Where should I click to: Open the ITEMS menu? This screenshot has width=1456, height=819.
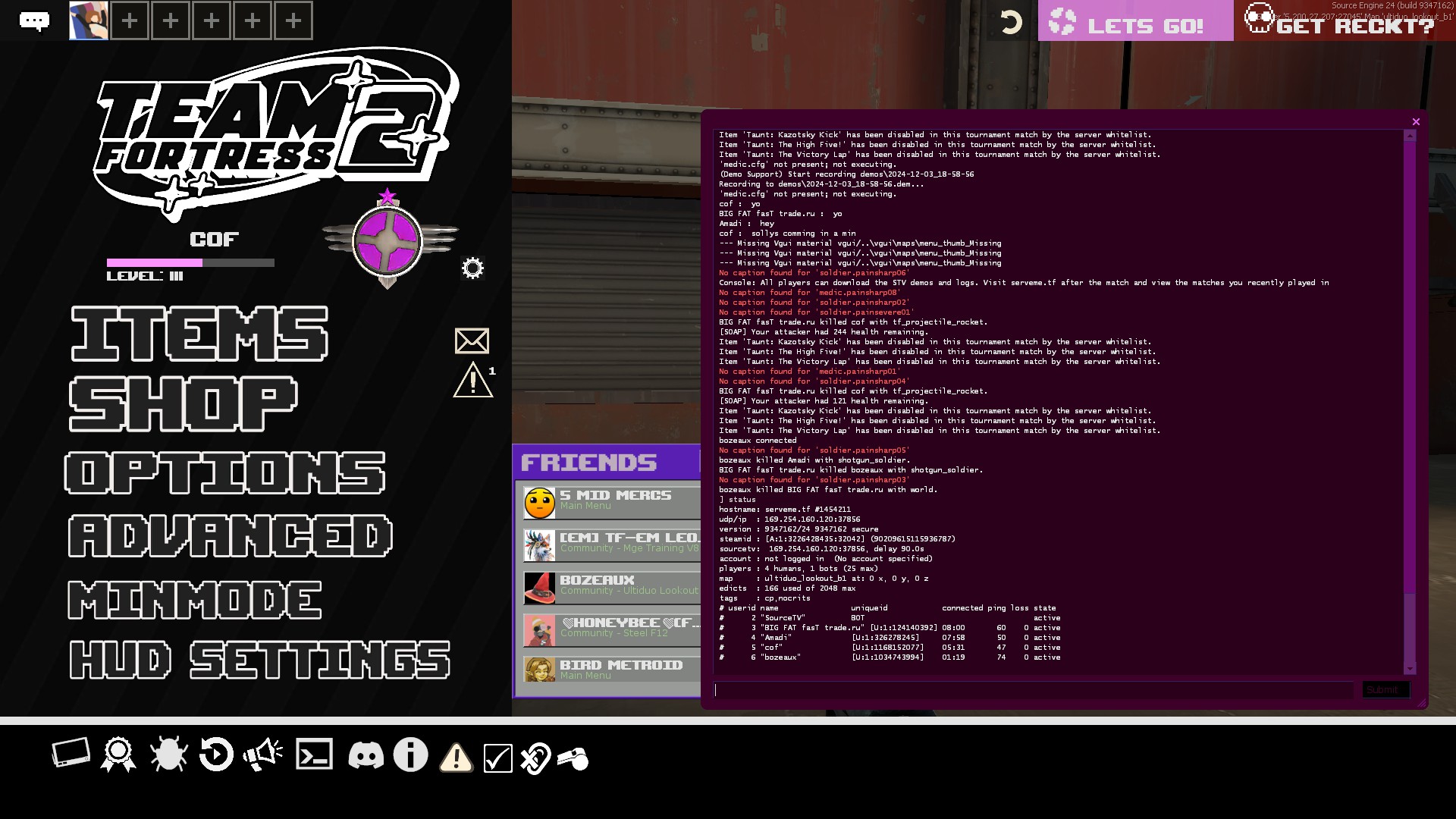(x=199, y=334)
